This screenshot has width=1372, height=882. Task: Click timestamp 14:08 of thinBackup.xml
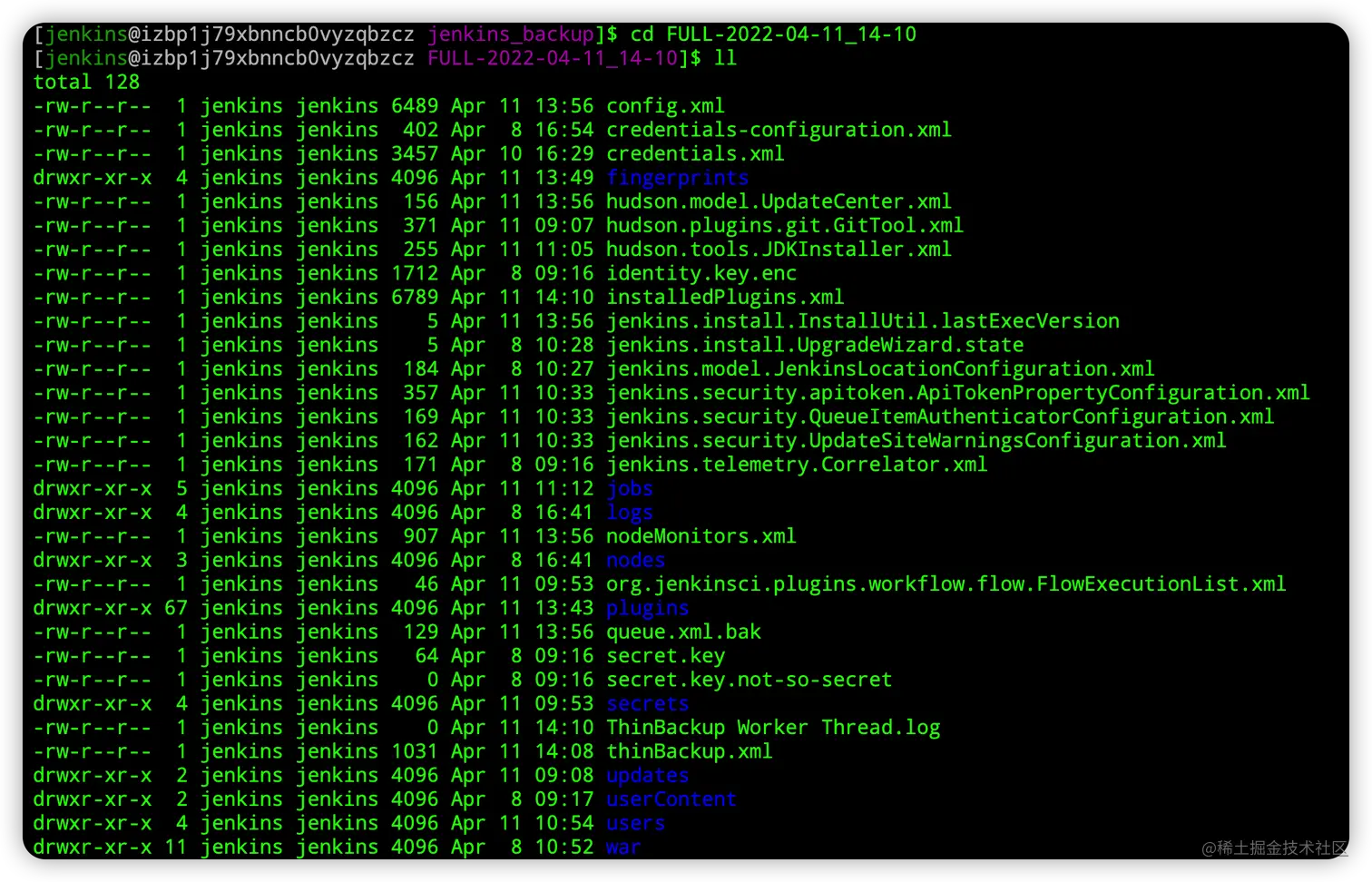(564, 751)
